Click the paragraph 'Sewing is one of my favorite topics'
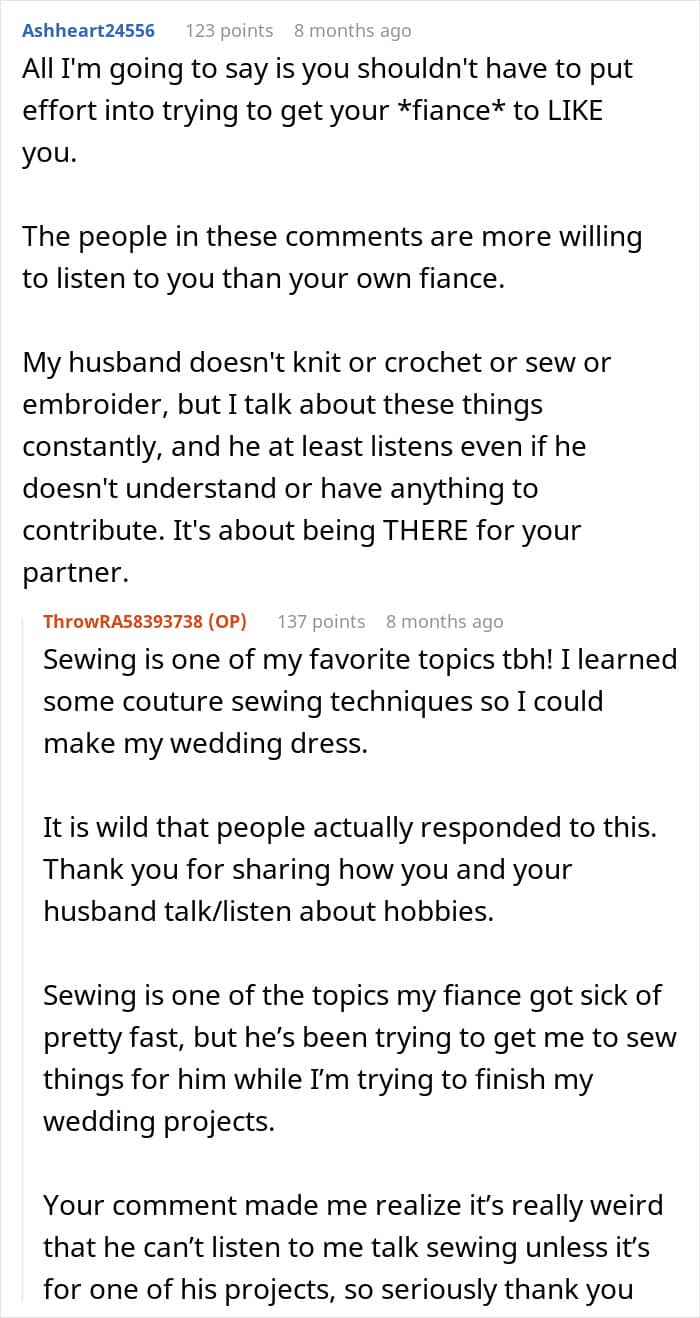Image resolution: width=700 pixels, height=1318 pixels. click(360, 702)
